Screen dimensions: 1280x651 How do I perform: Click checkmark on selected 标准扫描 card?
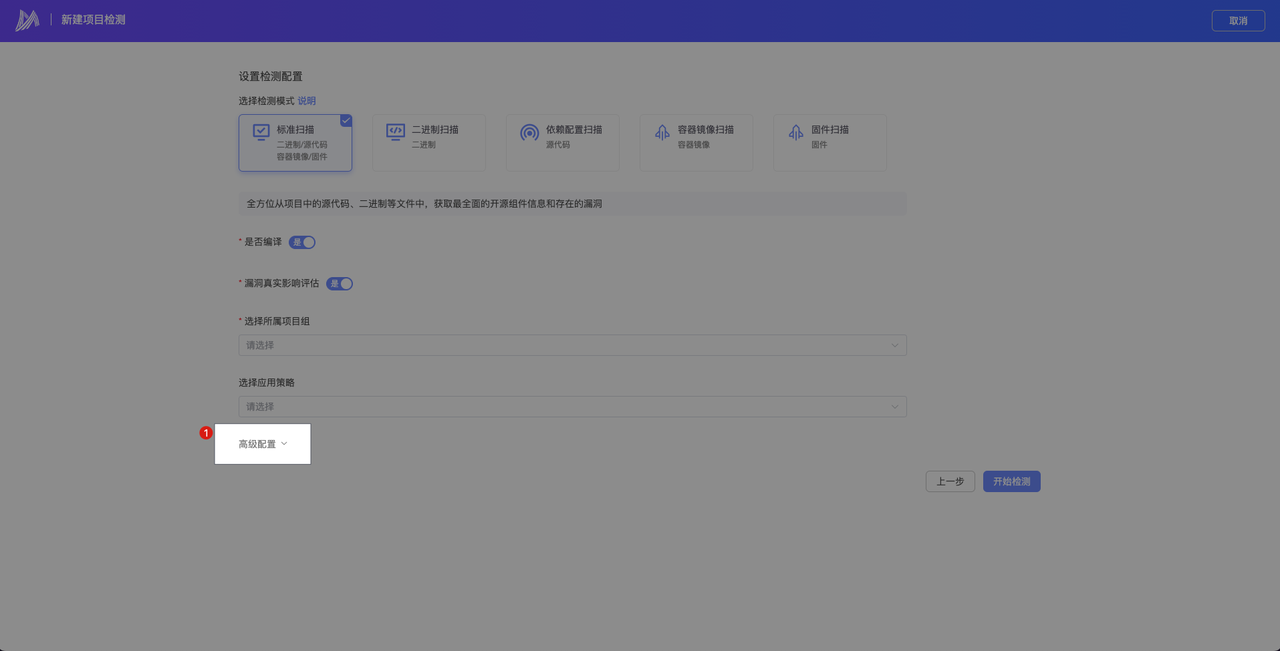point(346,120)
